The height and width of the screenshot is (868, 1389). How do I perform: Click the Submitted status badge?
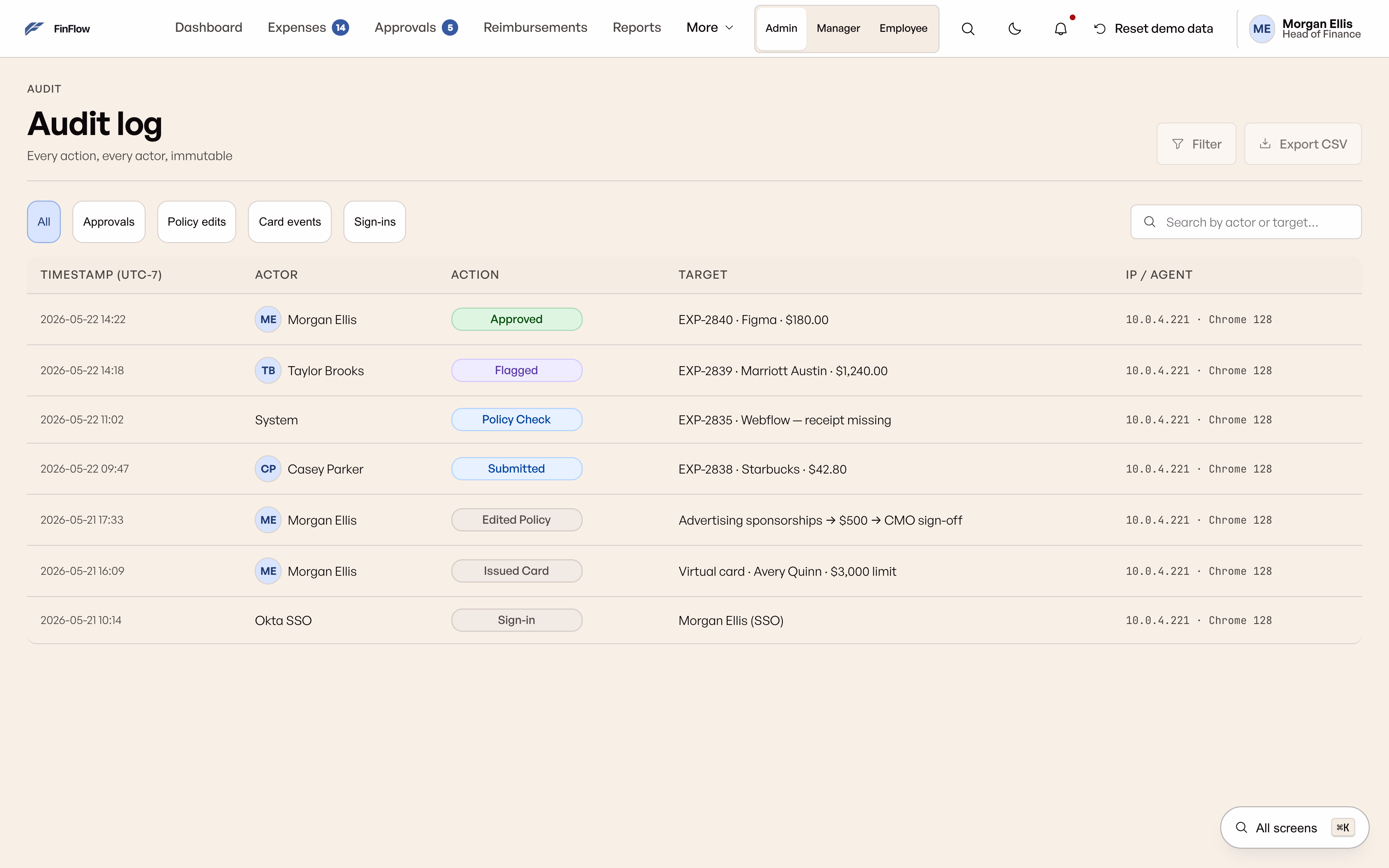pyautogui.click(x=517, y=468)
